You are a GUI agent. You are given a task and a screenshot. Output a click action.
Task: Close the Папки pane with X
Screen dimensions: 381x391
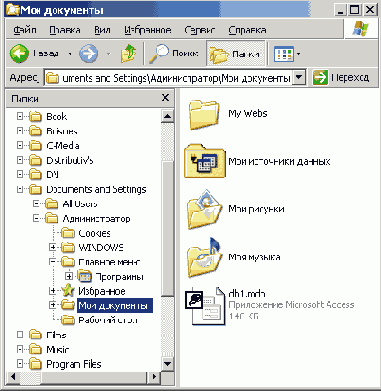tap(165, 98)
